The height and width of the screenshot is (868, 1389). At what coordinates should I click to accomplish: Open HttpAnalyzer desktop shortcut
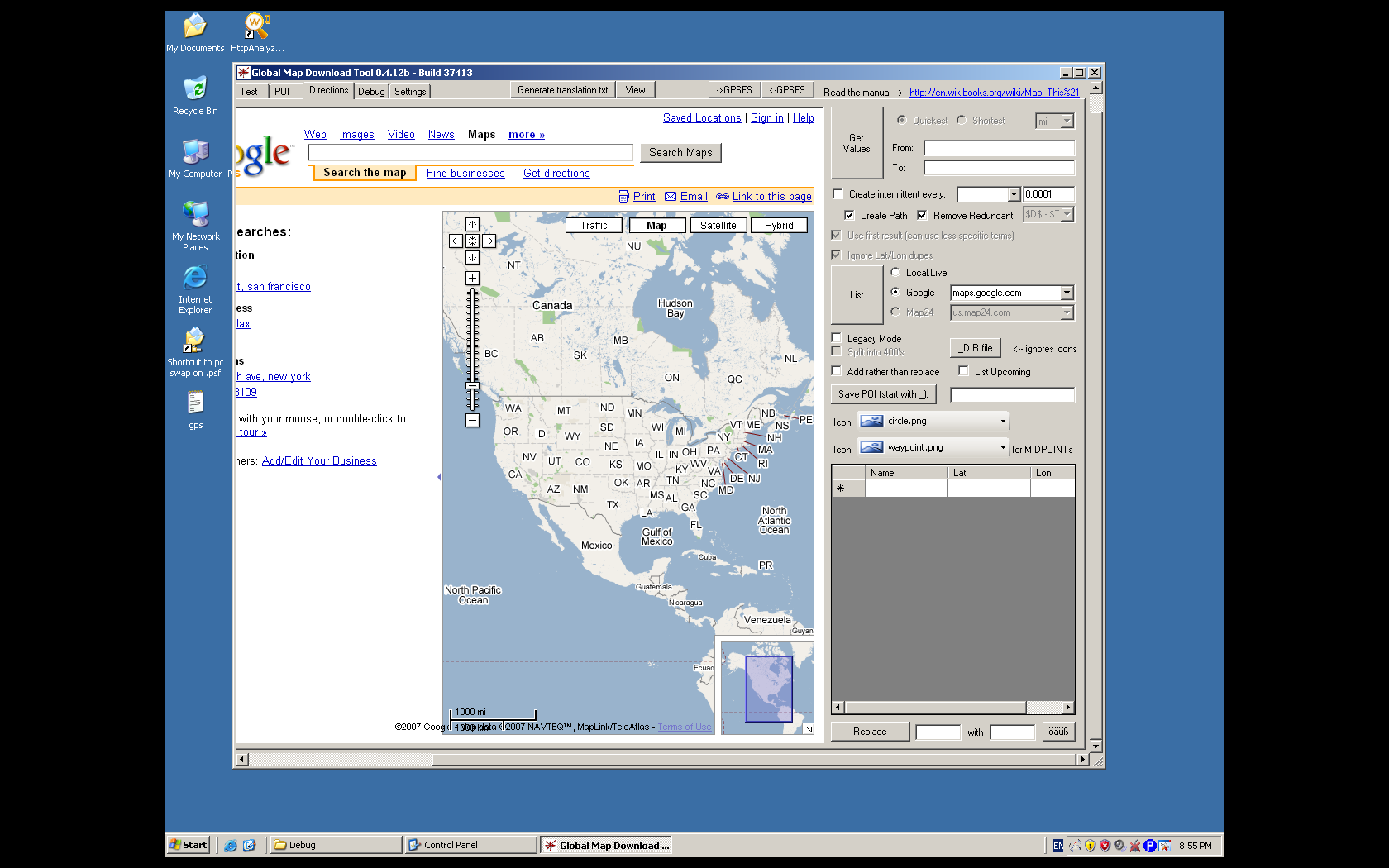257,26
